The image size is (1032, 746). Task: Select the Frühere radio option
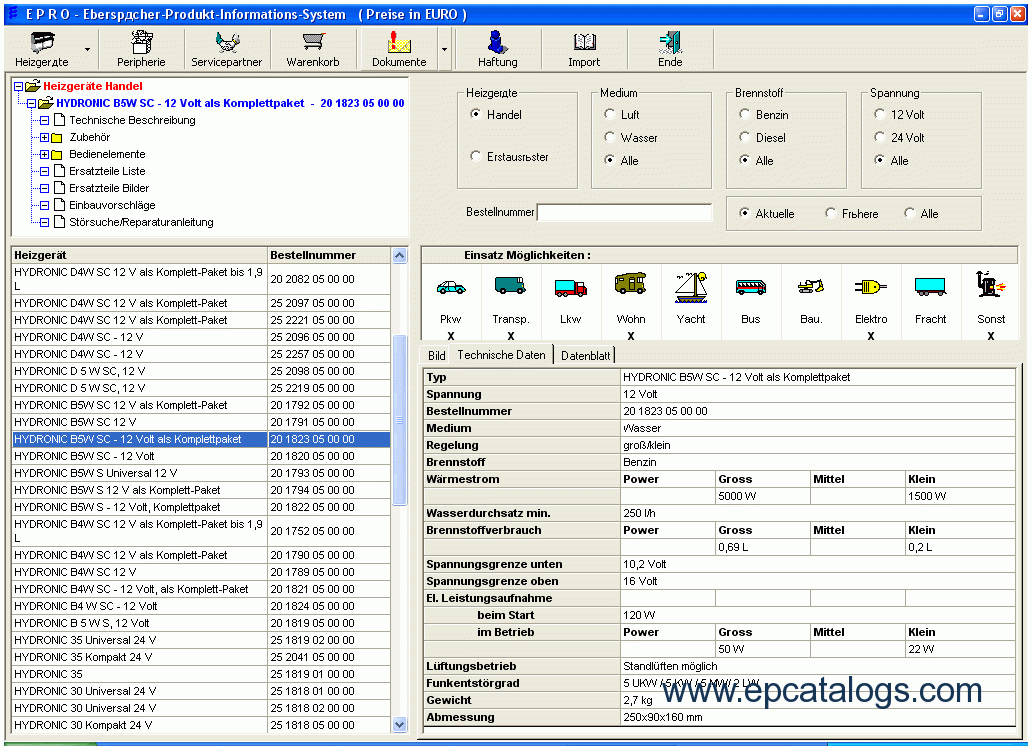[830, 213]
